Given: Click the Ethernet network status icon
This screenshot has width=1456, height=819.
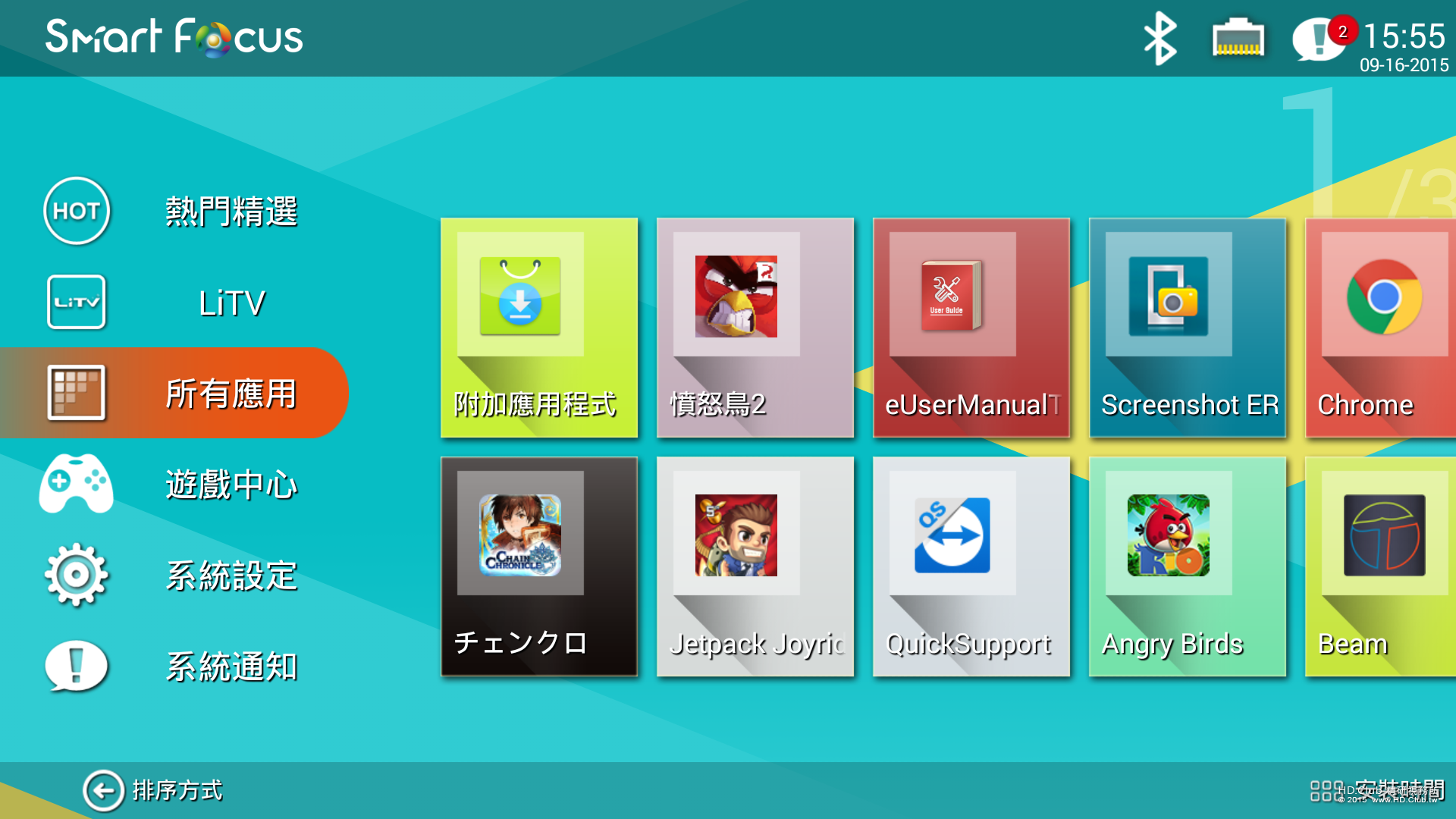Looking at the screenshot, I should click(x=1238, y=38).
